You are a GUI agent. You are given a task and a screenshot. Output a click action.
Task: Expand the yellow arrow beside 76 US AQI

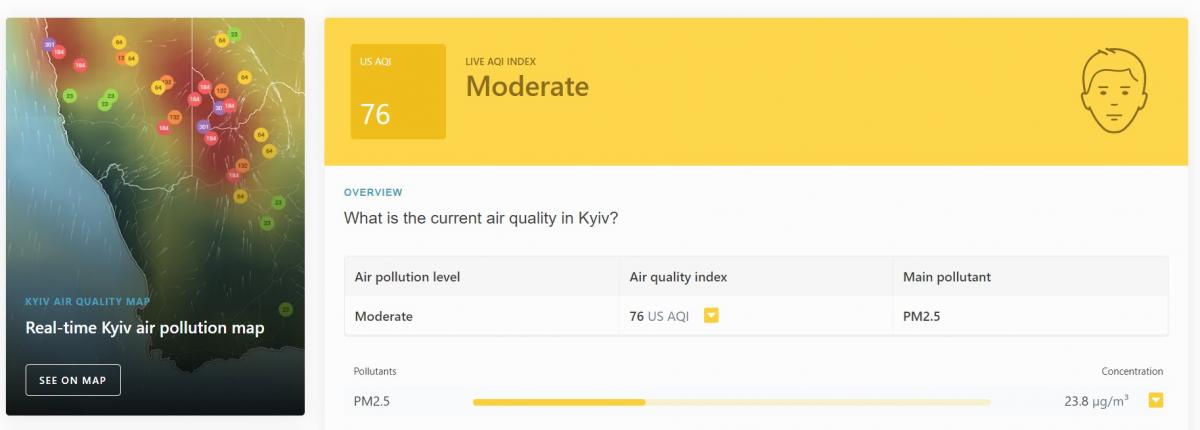click(x=712, y=316)
